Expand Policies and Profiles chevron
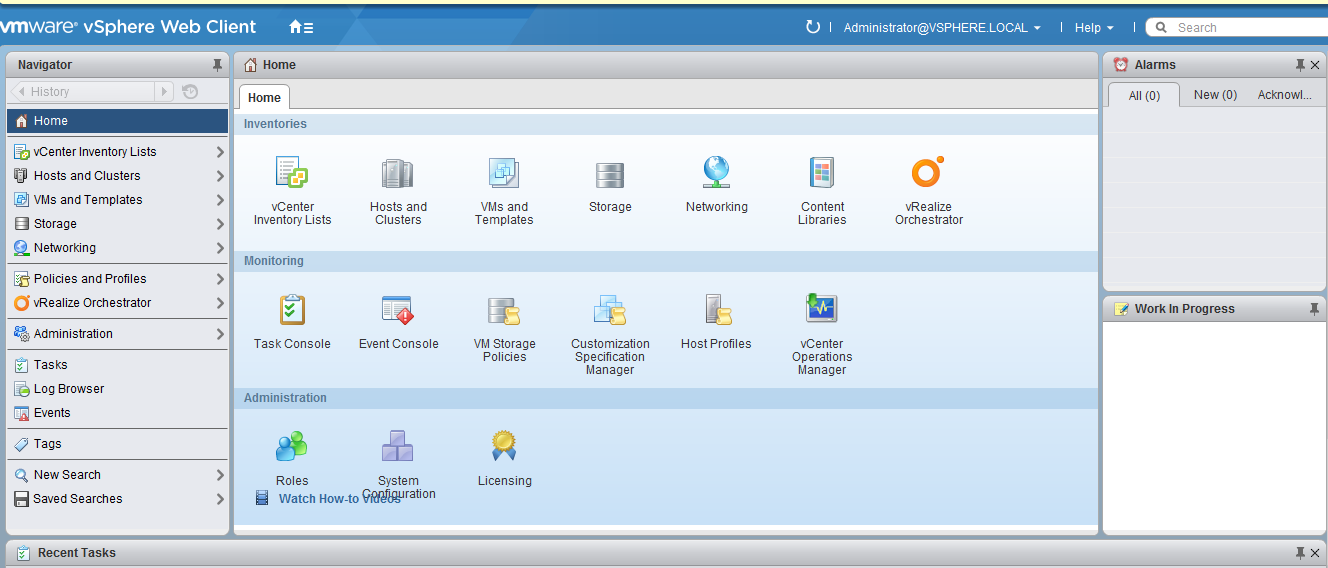The image size is (1328, 568). [220, 279]
